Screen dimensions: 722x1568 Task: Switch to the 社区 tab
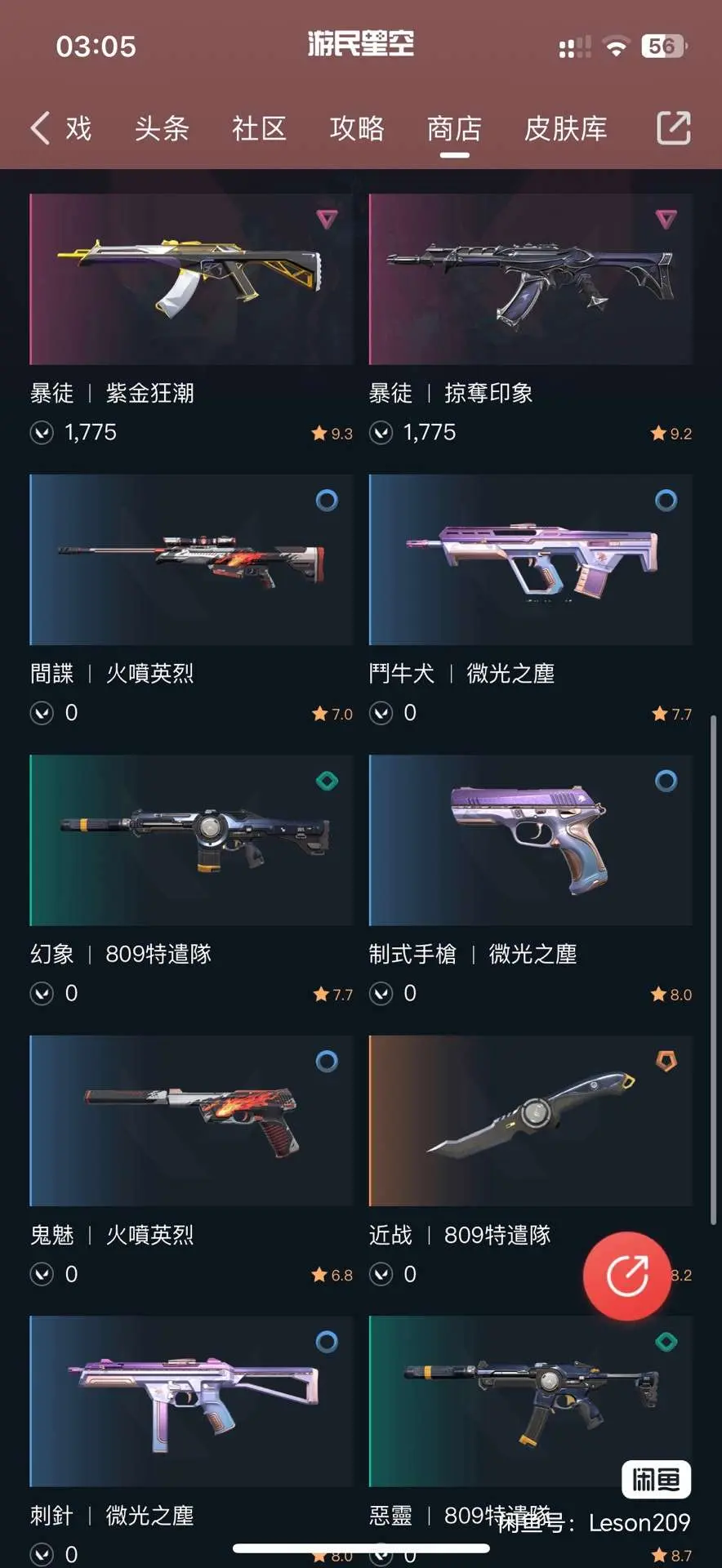(260, 128)
